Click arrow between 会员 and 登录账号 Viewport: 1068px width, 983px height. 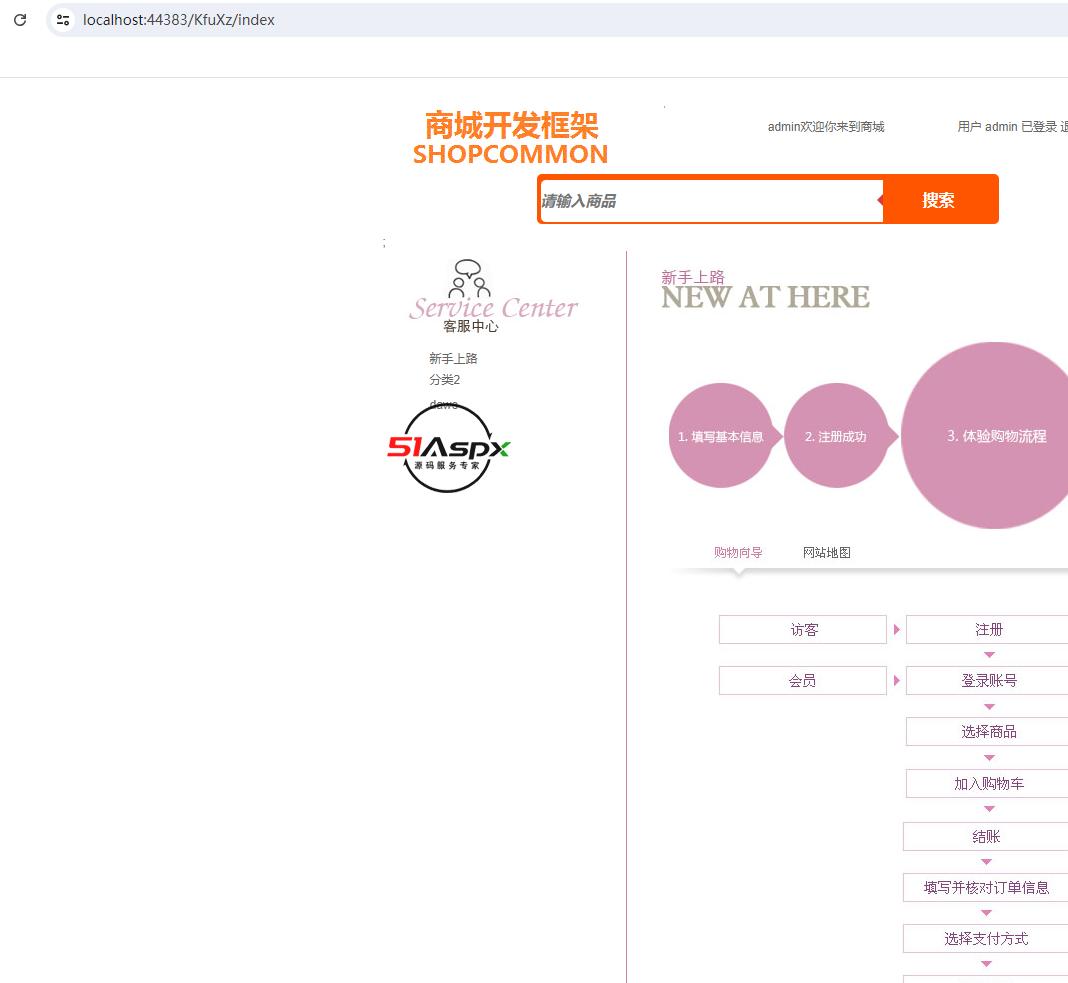(896, 681)
